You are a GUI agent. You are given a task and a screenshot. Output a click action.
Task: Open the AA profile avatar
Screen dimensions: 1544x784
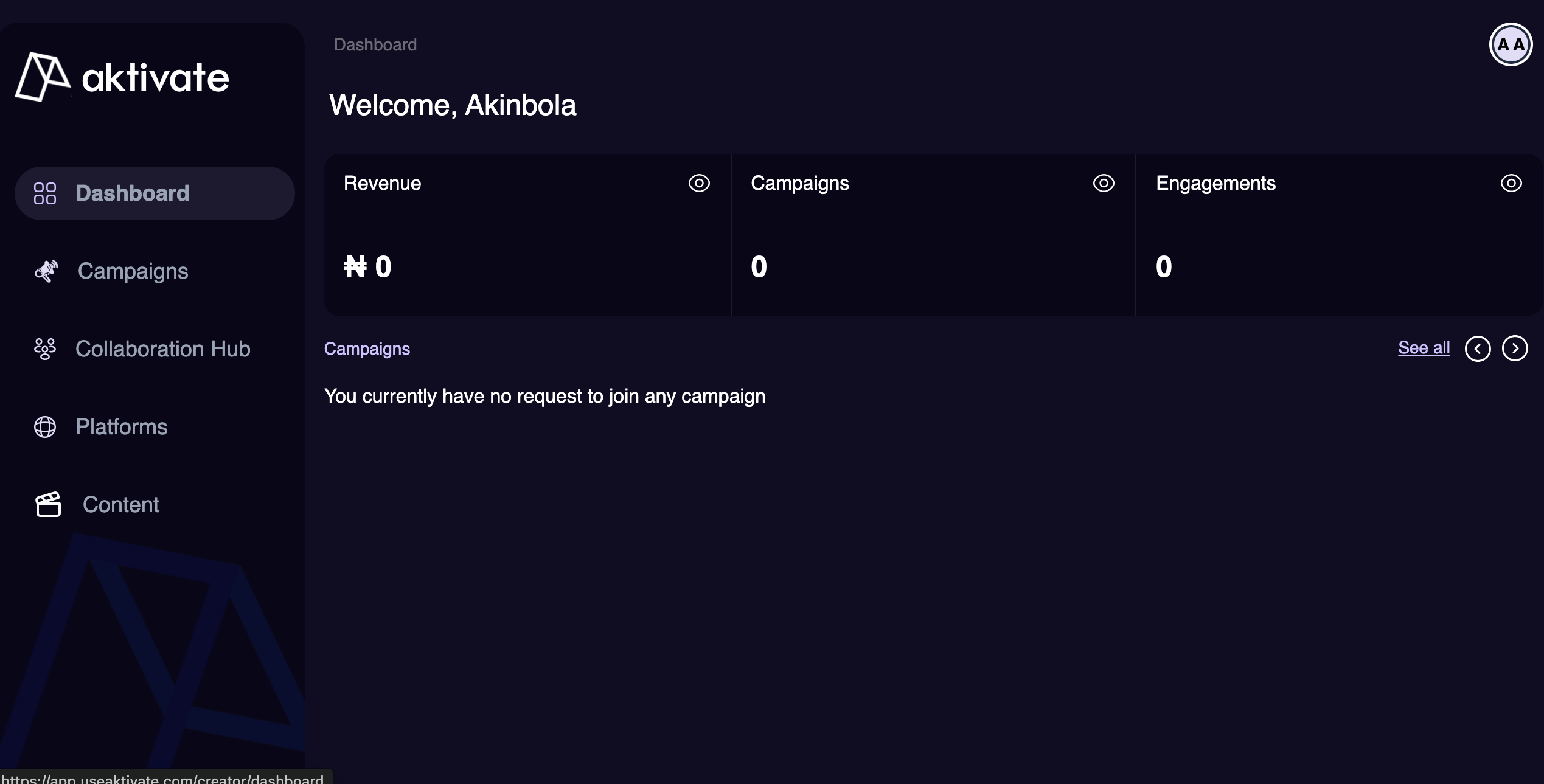[1511, 44]
